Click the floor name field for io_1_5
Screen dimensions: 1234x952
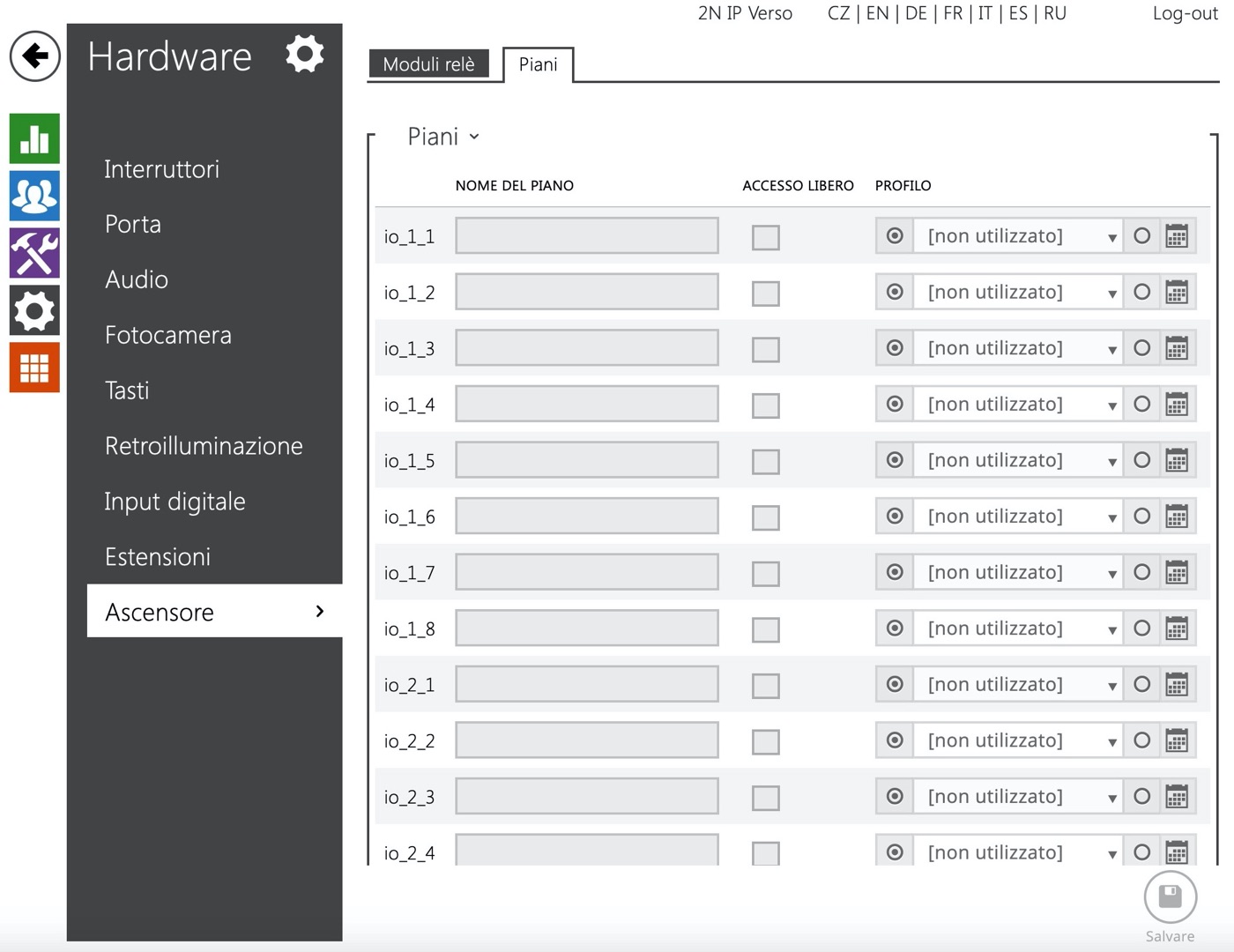pyautogui.click(x=587, y=460)
